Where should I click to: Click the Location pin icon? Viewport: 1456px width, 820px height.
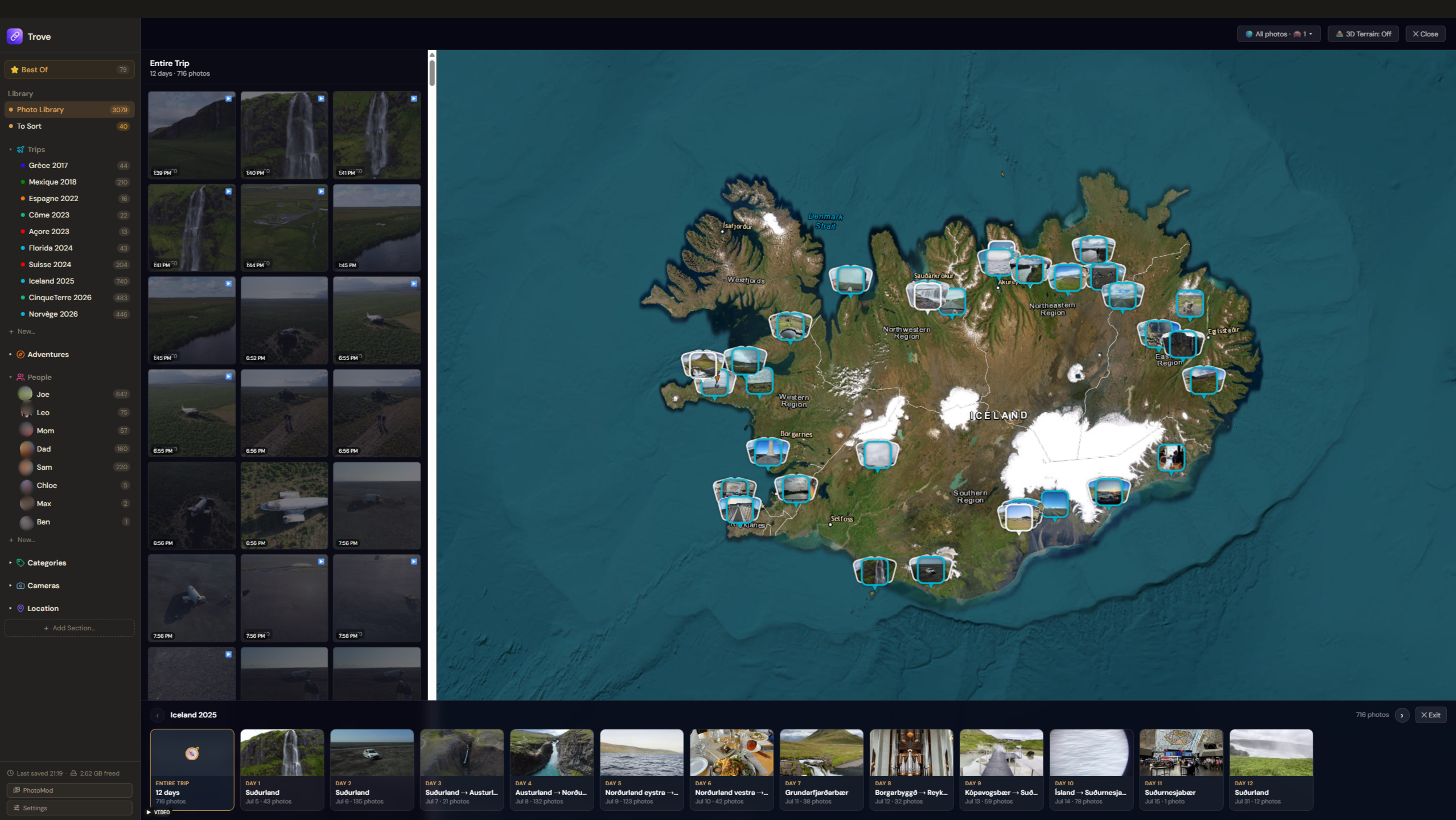[20, 608]
